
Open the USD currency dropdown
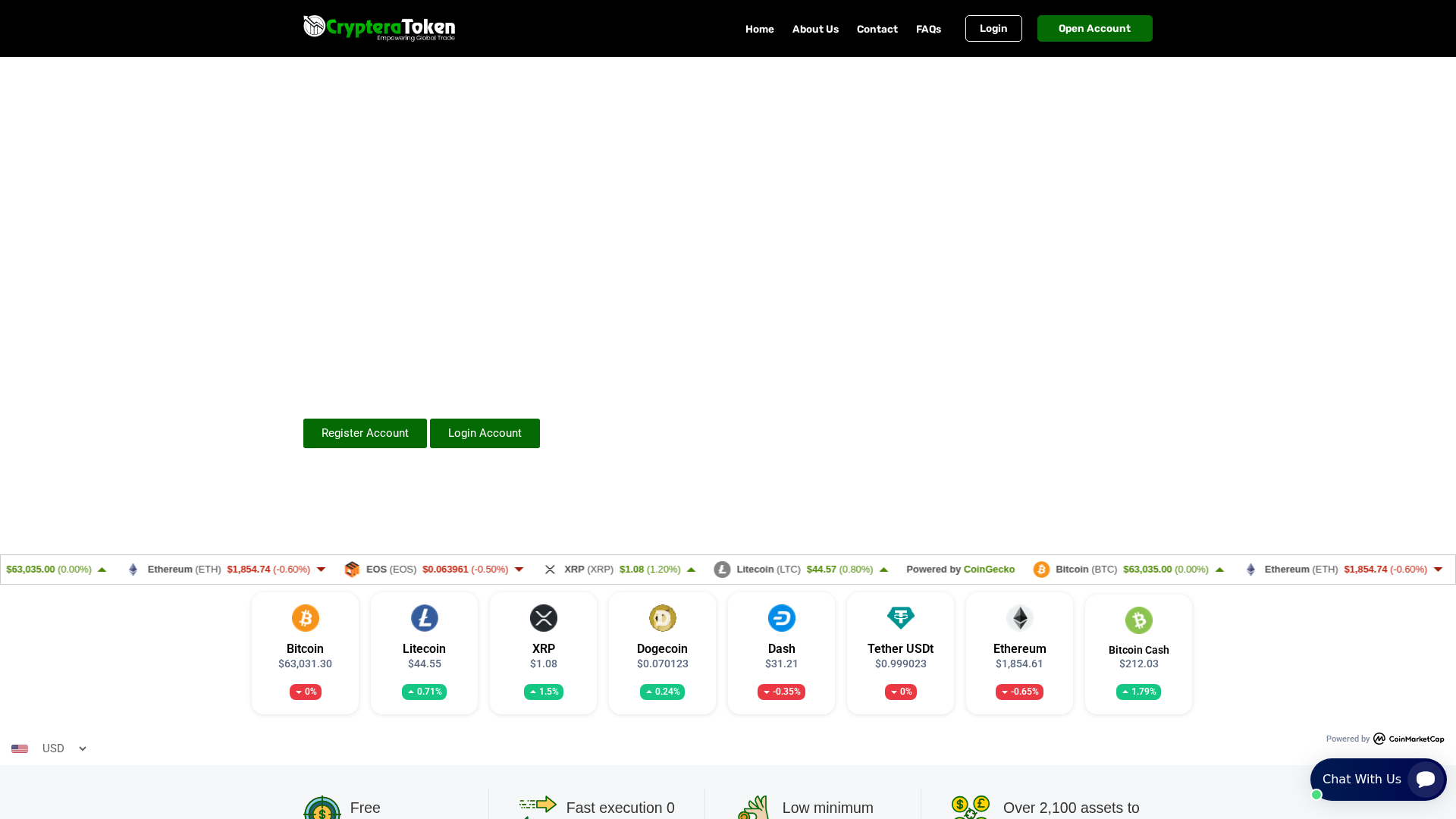pyautogui.click(x=64, y=748)
